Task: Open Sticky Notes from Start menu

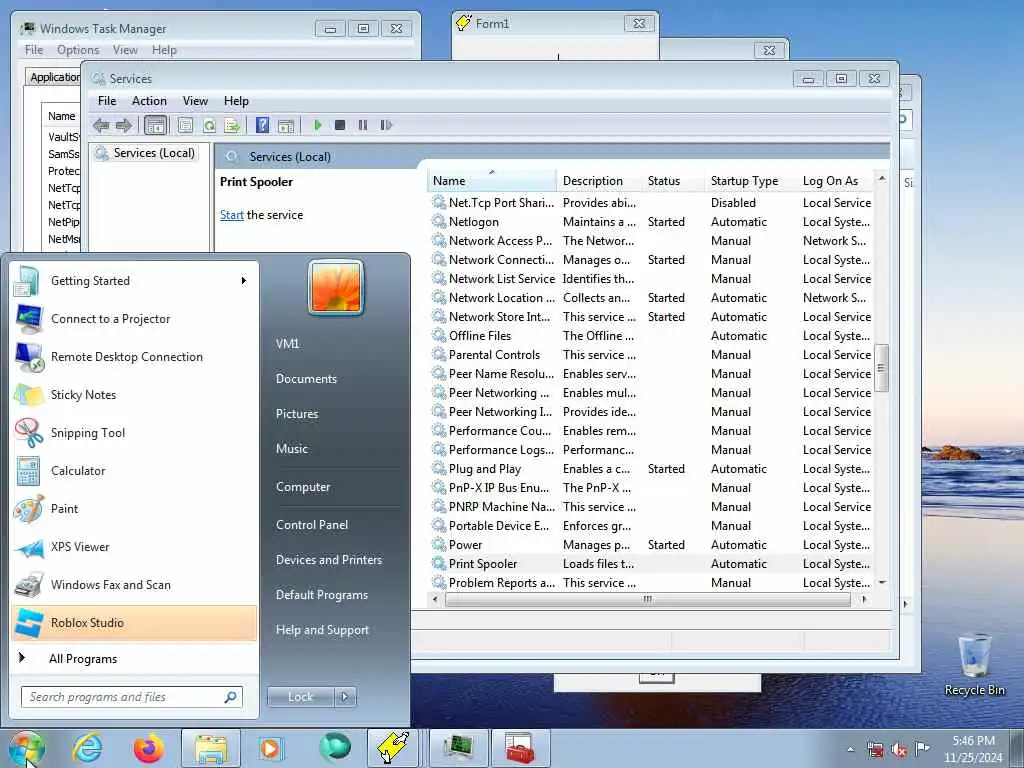Action: [x=135, y=395]
